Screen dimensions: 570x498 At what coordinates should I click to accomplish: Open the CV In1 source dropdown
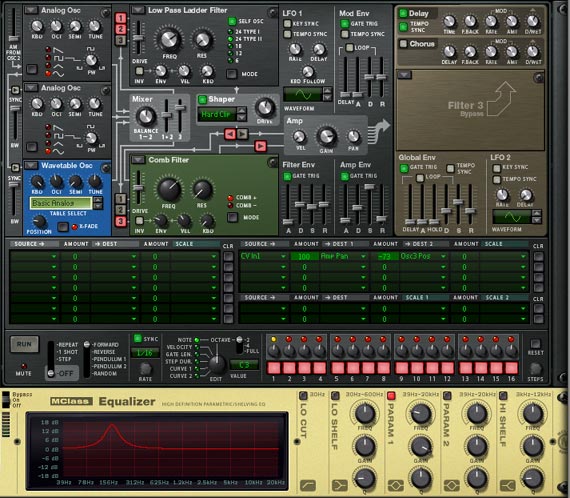pos(283,257)
